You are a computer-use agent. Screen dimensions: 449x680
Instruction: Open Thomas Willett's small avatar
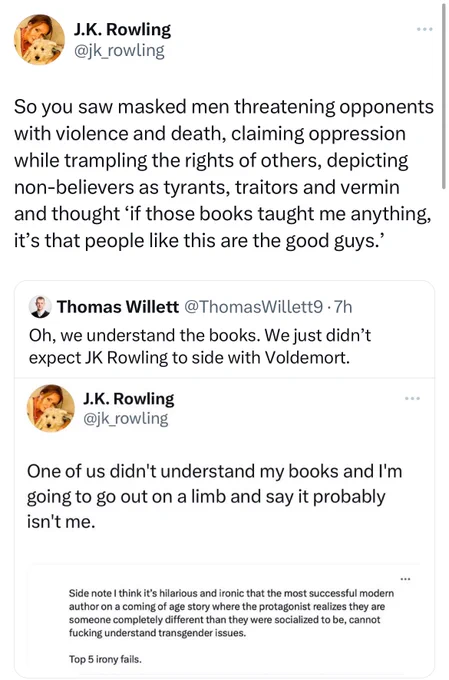point(40,307)
